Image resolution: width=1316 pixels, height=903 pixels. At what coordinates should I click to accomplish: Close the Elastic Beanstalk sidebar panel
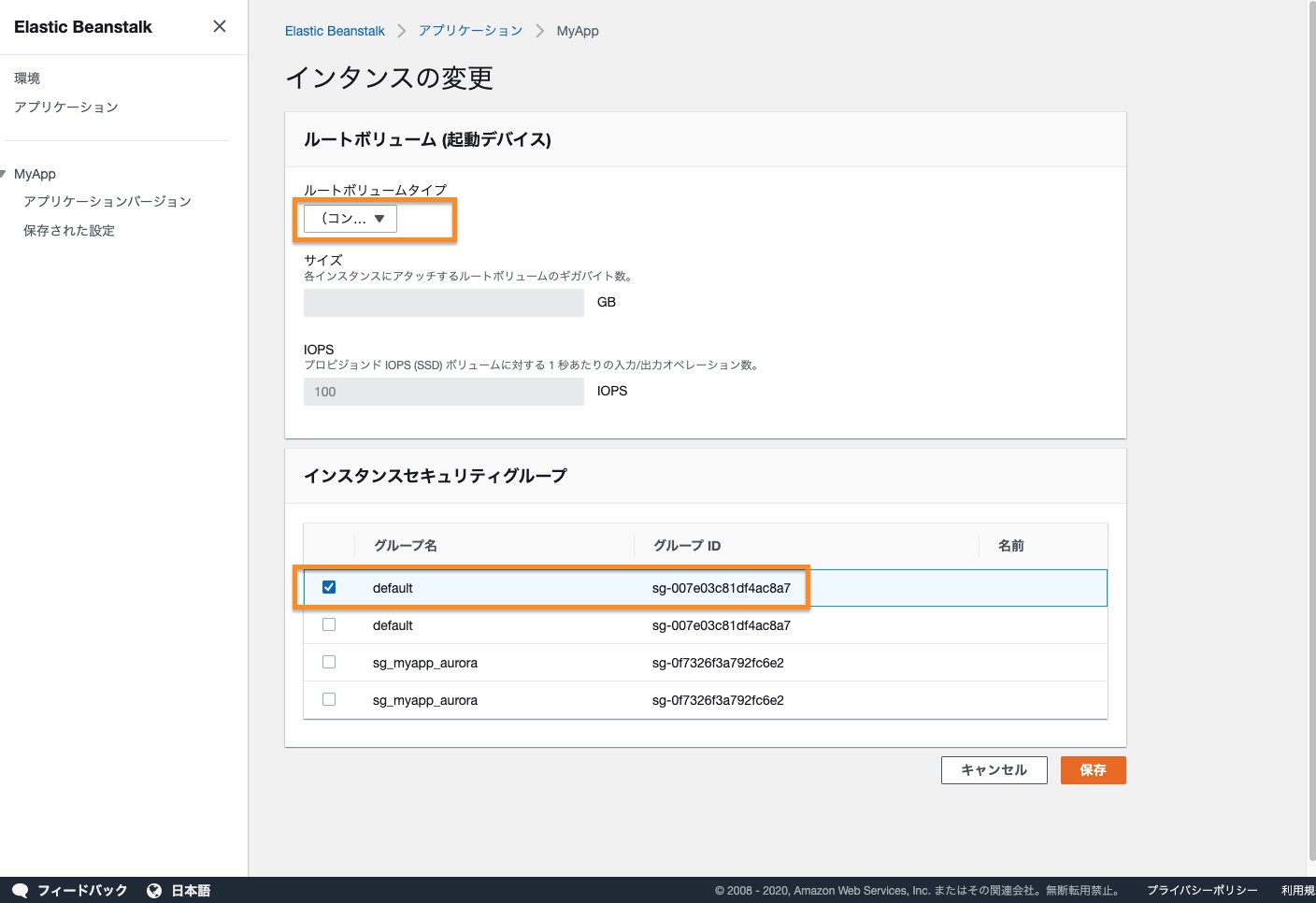220,26
